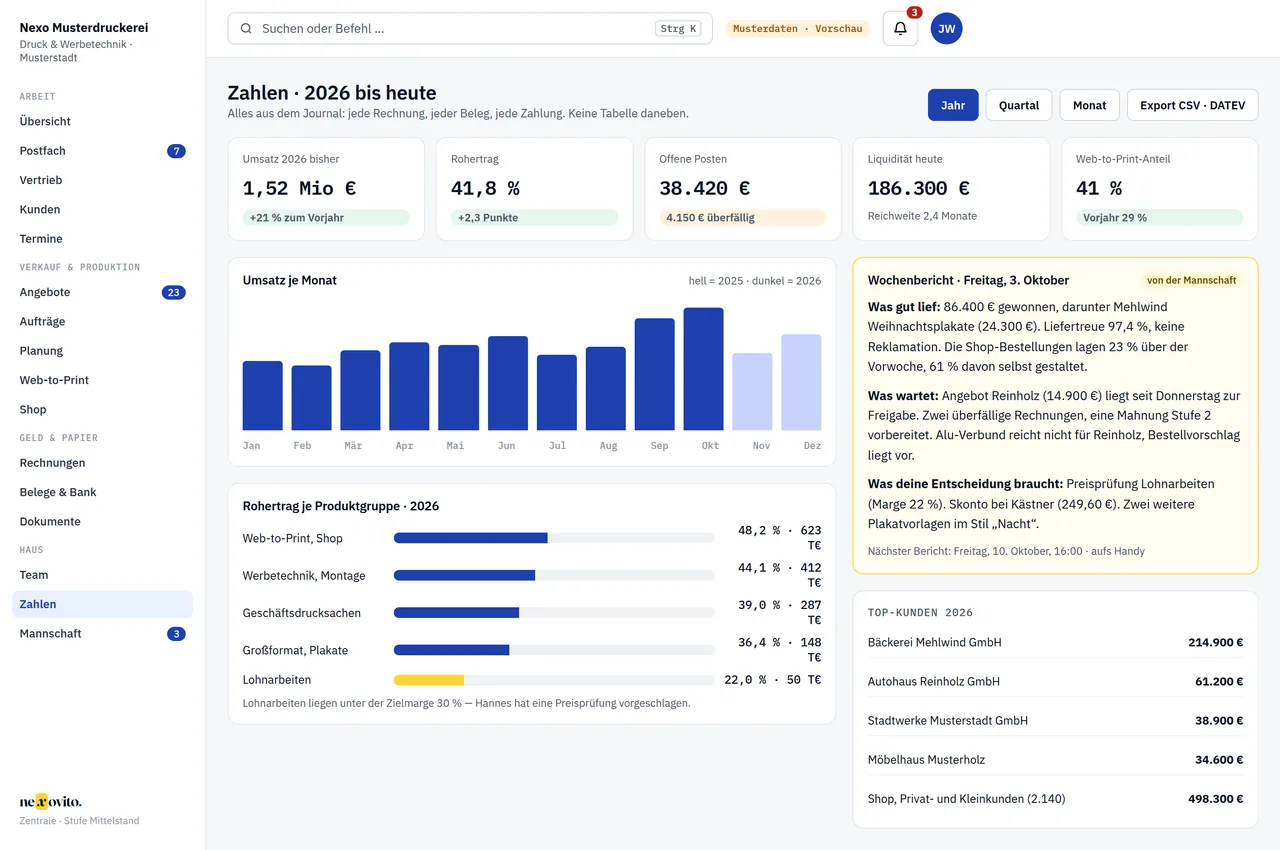Open Angebote with 23 badge
The height and width of the screenshot is (850, 1280).
(x=102, y=292)
